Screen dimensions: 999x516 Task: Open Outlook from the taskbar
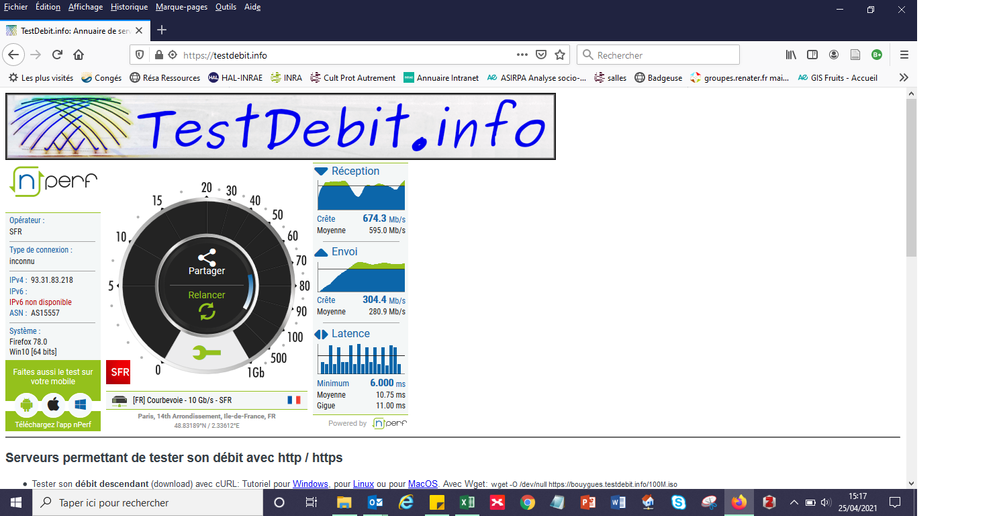(375, 503)
